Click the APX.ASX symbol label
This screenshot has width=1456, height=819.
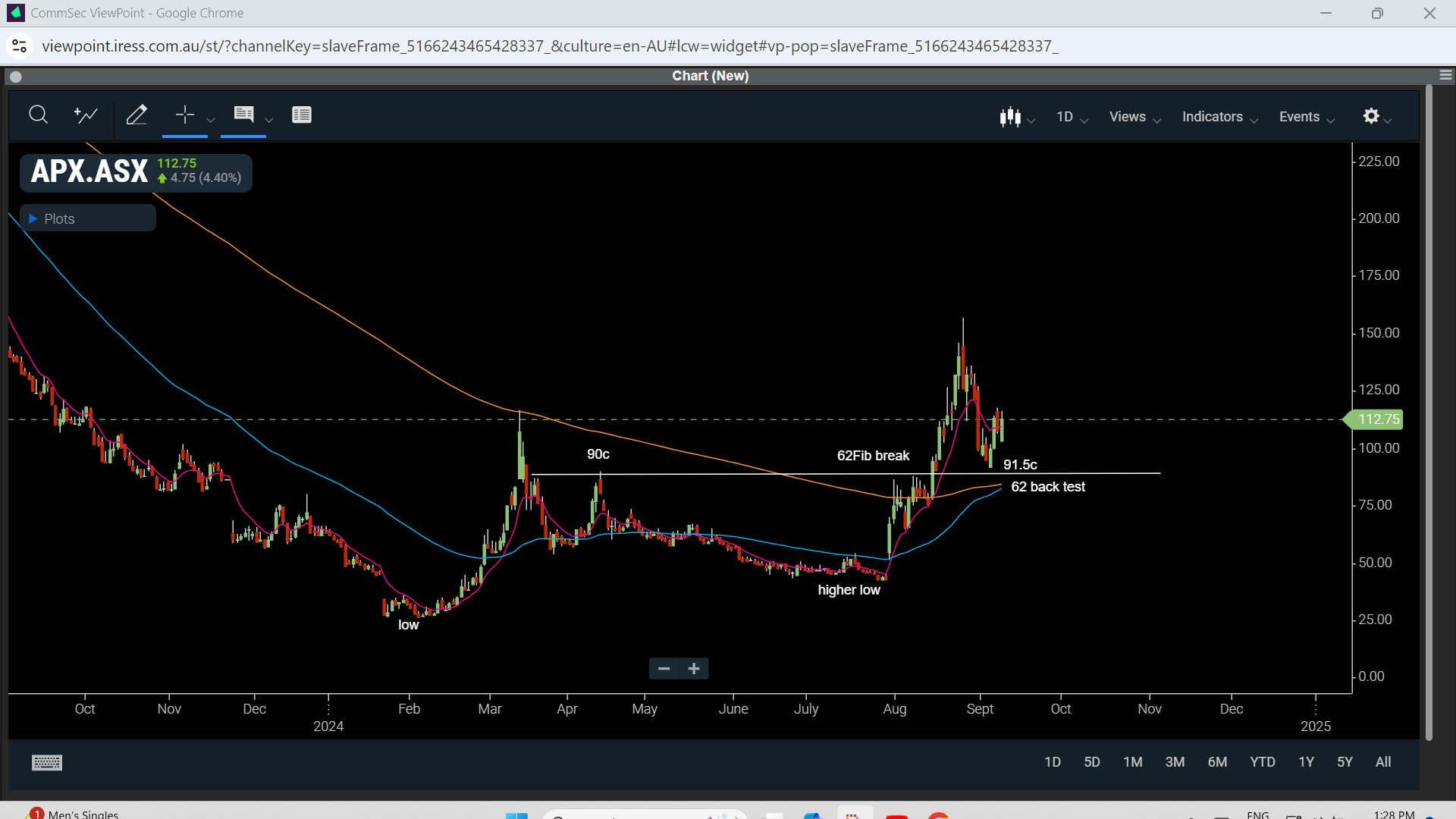pyautogui.click(x=89, y=171)
